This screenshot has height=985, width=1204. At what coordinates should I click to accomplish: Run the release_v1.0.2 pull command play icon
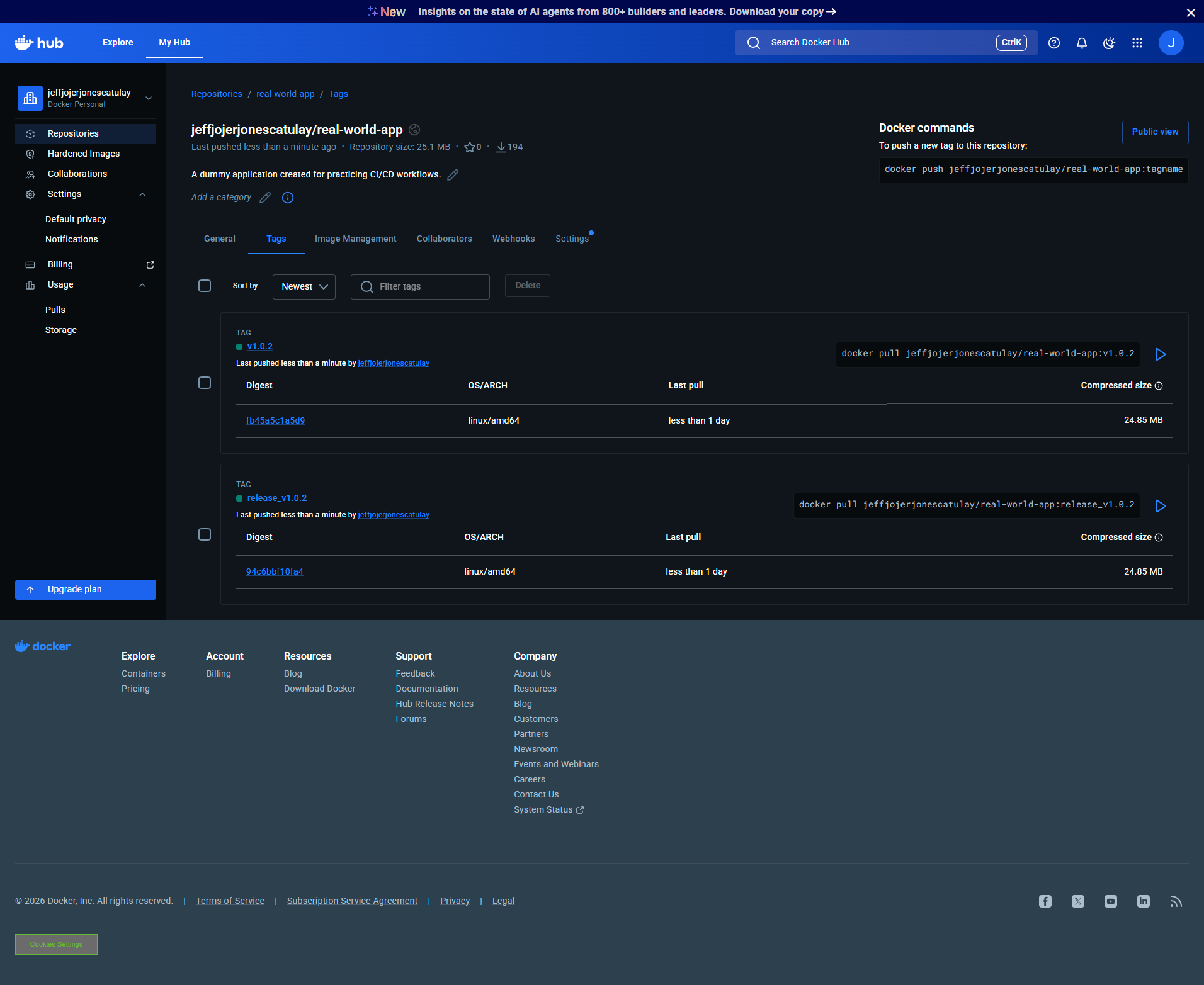coord(1161,506)
